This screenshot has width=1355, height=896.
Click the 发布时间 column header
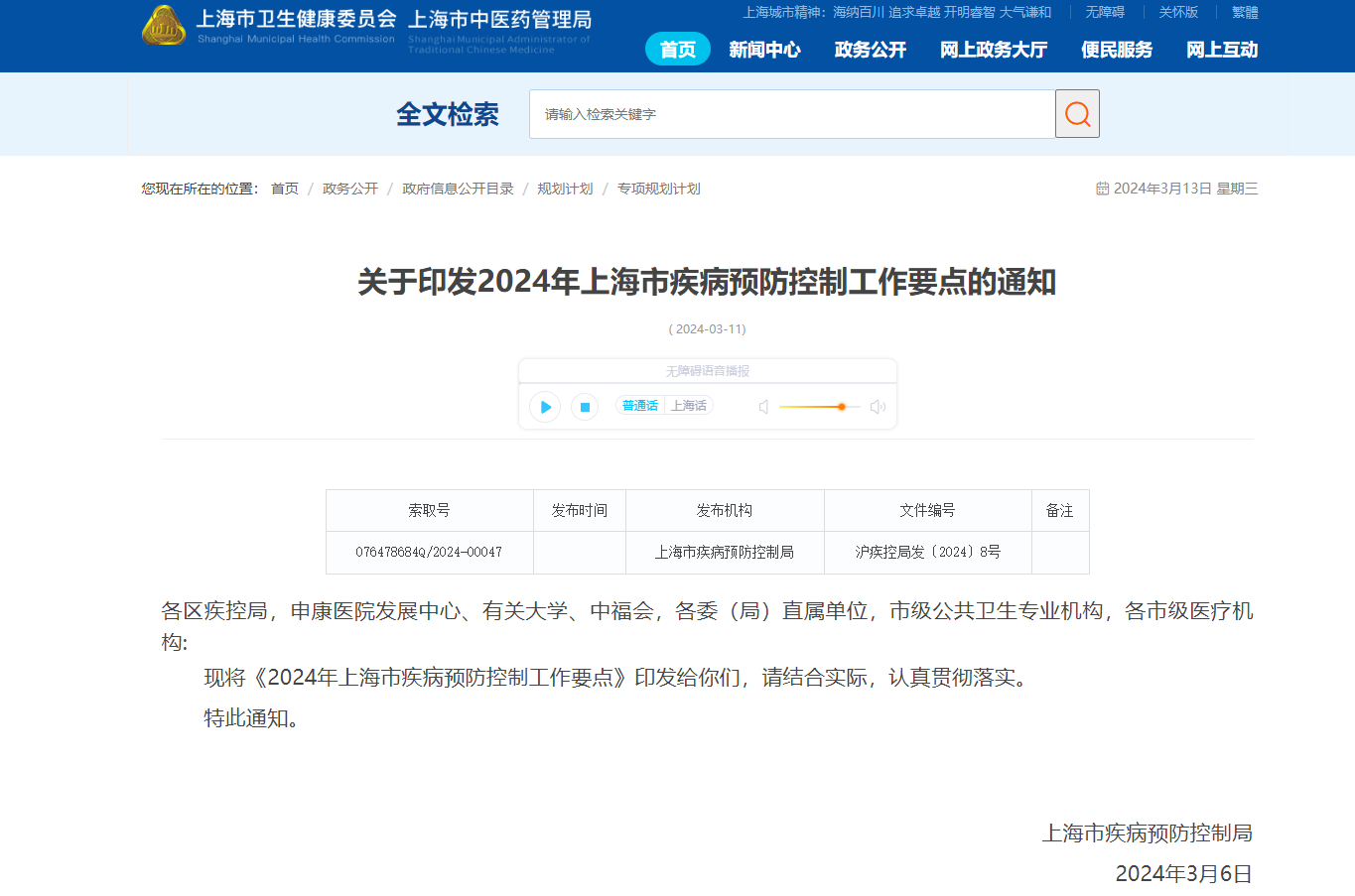tap(580, 510)
